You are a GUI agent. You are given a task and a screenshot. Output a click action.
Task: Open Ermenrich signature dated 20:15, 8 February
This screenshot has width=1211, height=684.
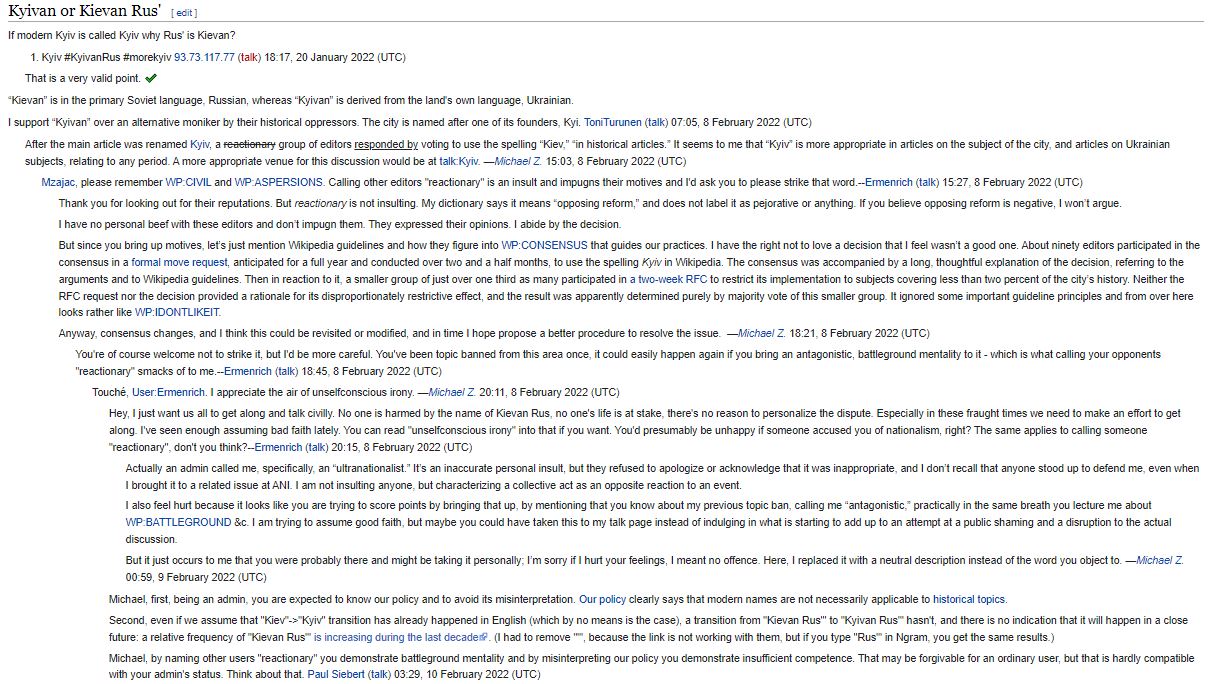coord(278,447)
